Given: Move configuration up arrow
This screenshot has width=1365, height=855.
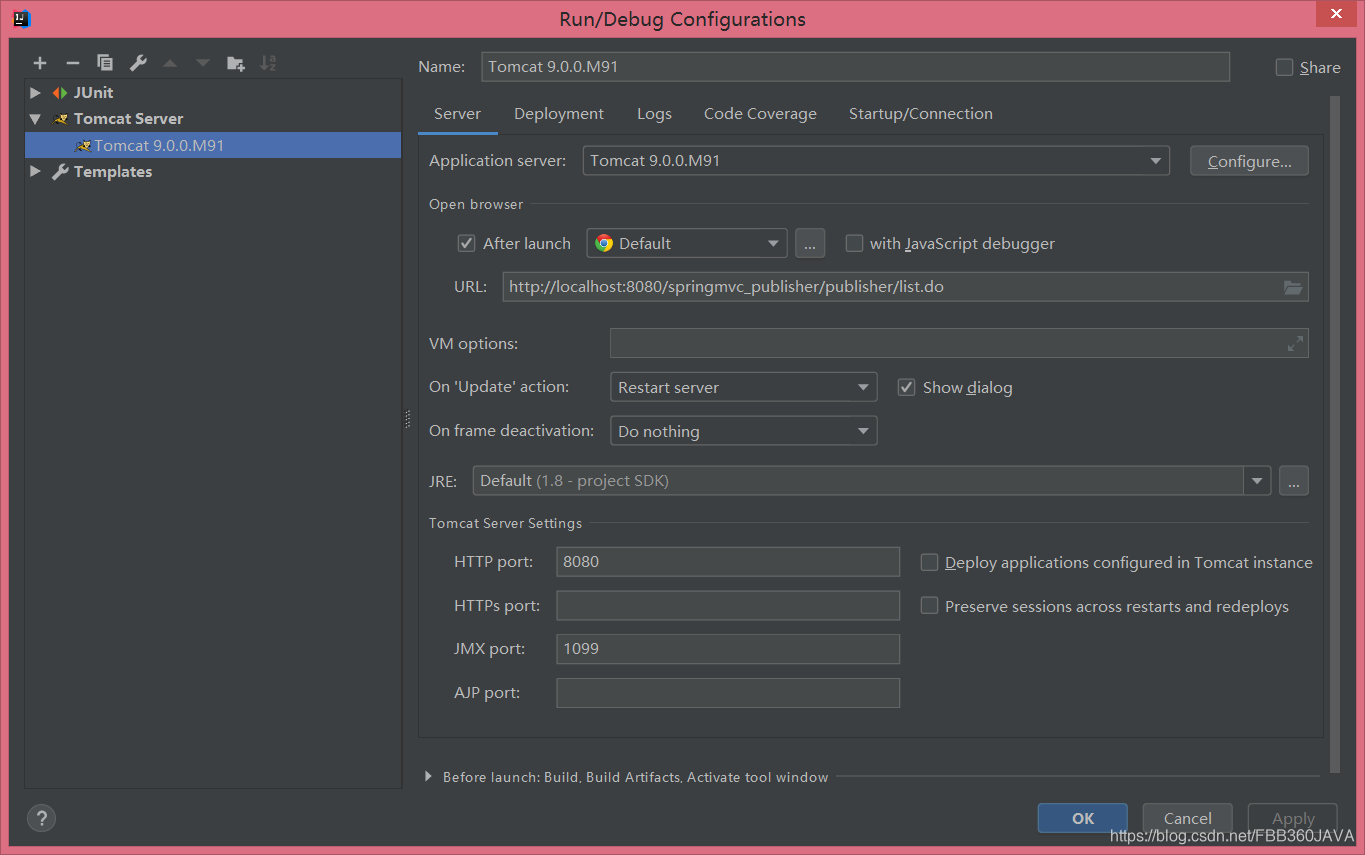Looking at the screenshot, I should [x=170, y=63].
